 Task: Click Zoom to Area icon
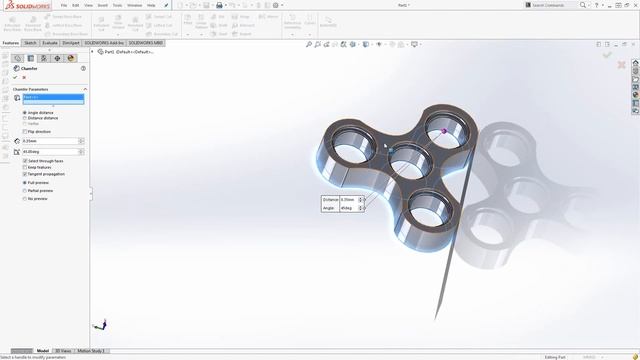(318, 44)
